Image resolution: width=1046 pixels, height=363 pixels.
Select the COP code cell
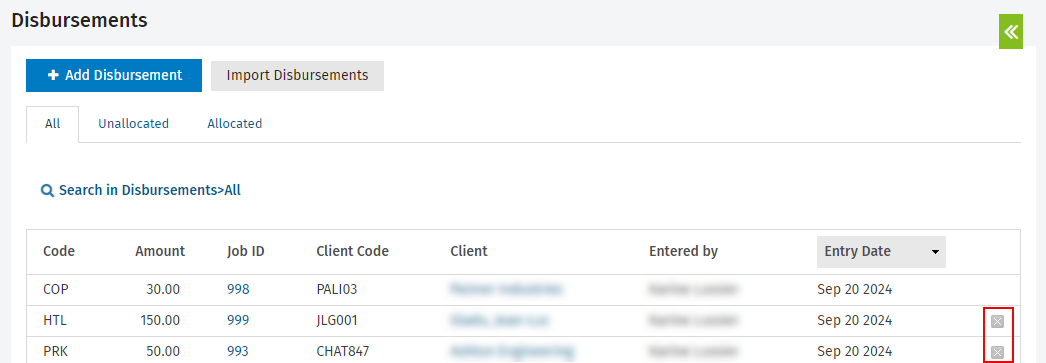click(x=55, y=290)
